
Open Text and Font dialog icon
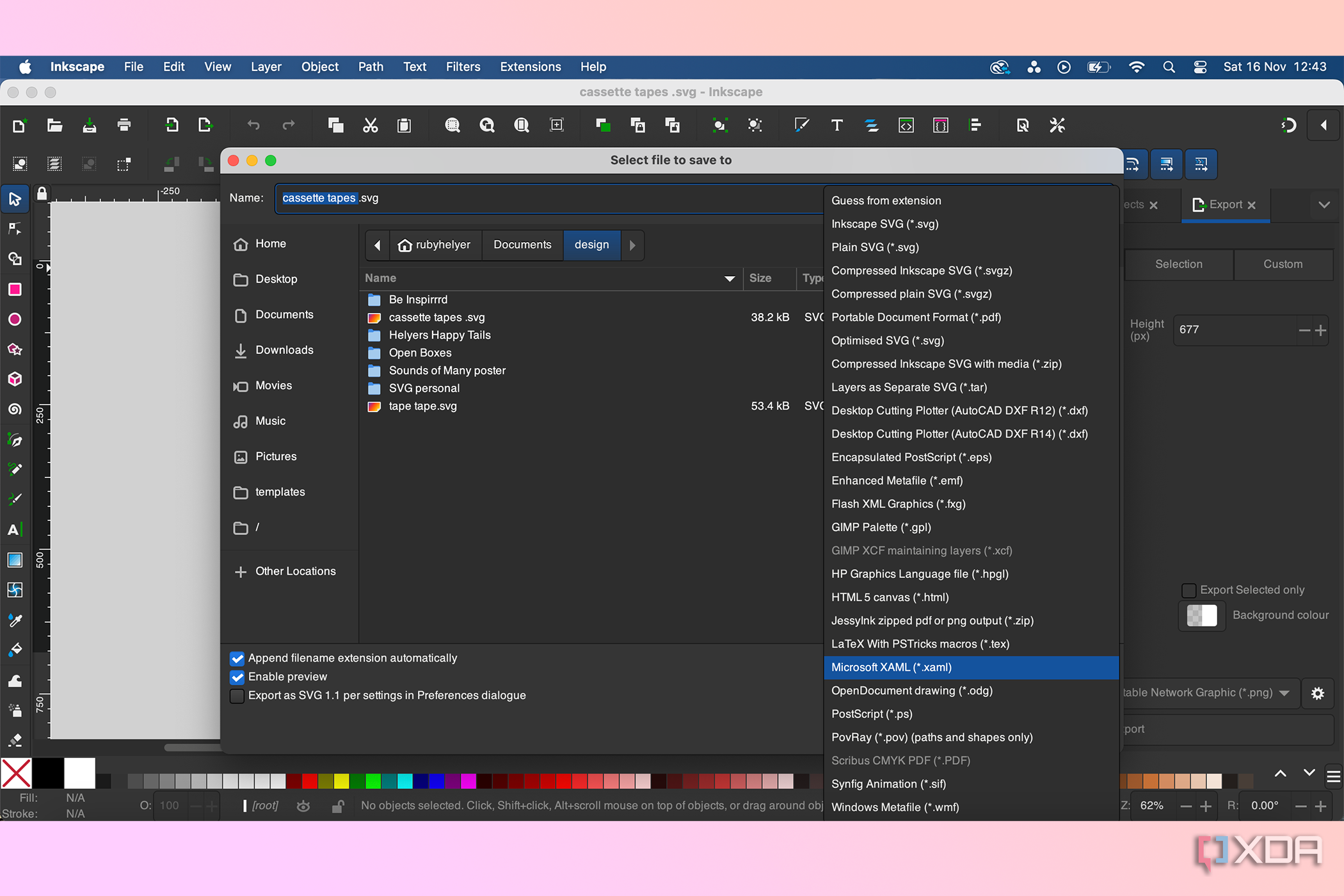(x=836, y=125)
